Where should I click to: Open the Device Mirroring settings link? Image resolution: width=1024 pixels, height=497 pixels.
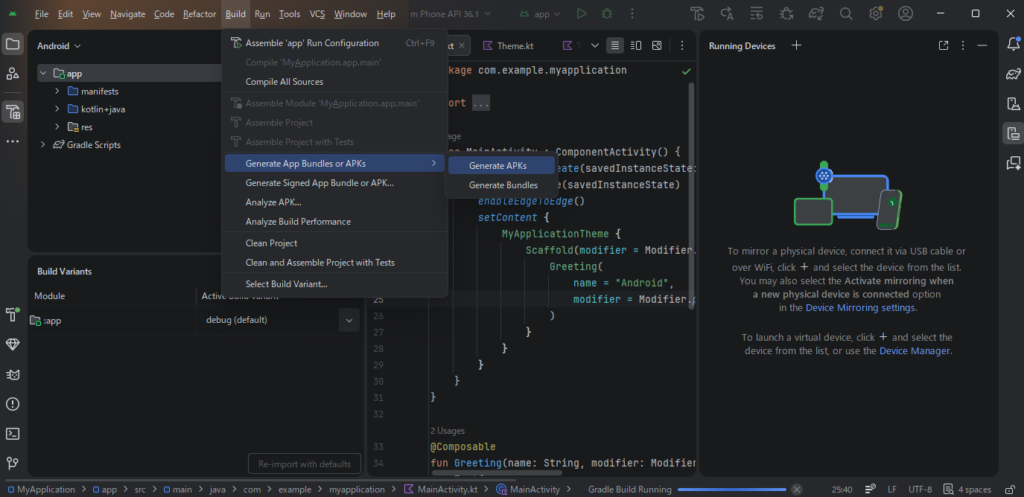pos(860,308)
